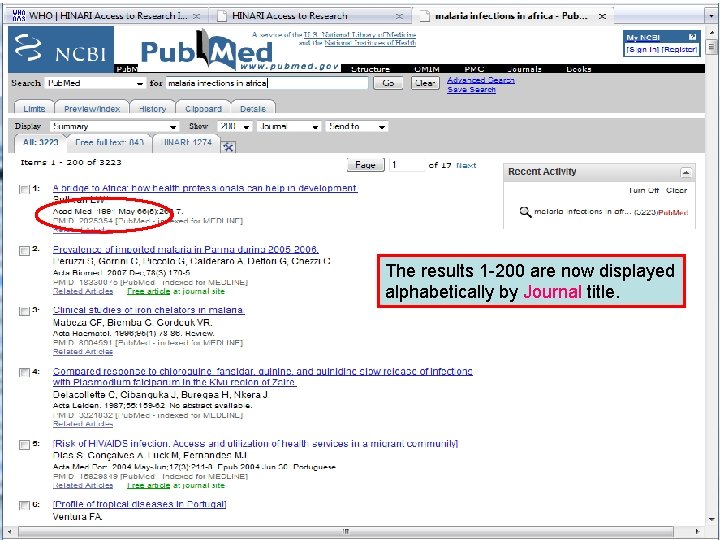720x540 pixels.
Task: Mark the checkbox for result 5
Action: [24, 444]
